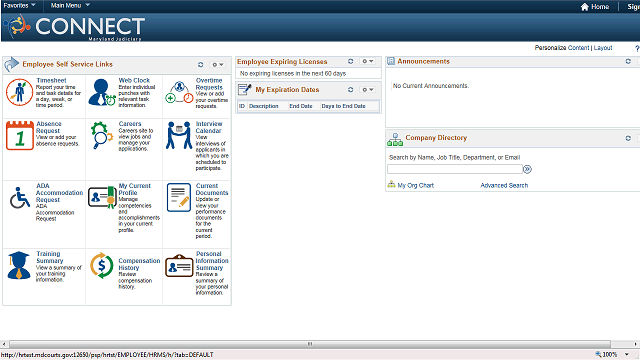640x360 pixels.
Task: Open the Compensation History dollar icon
Action: point(101,266)
